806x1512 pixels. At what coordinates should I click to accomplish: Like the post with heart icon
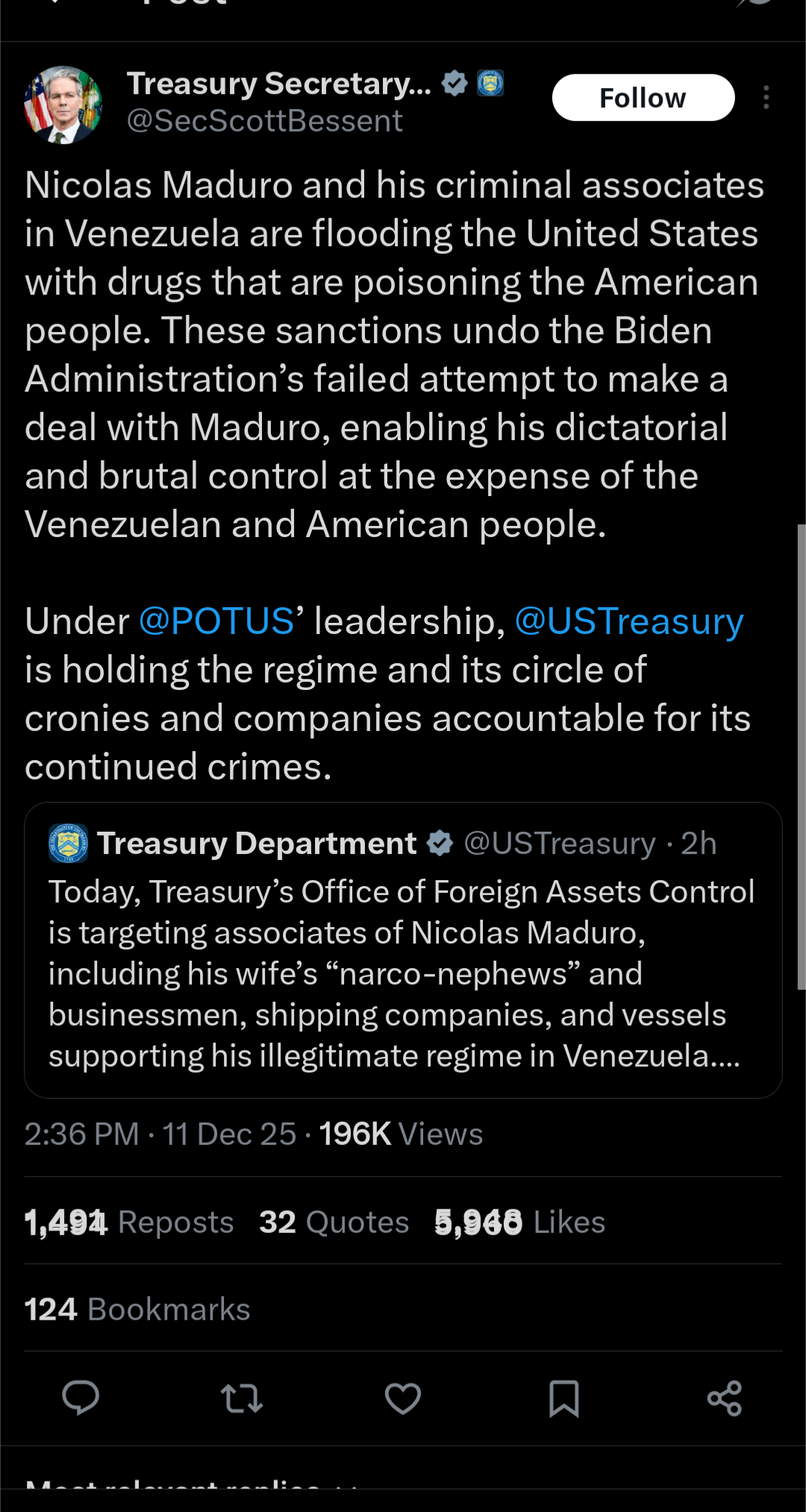pos(403,1398)
